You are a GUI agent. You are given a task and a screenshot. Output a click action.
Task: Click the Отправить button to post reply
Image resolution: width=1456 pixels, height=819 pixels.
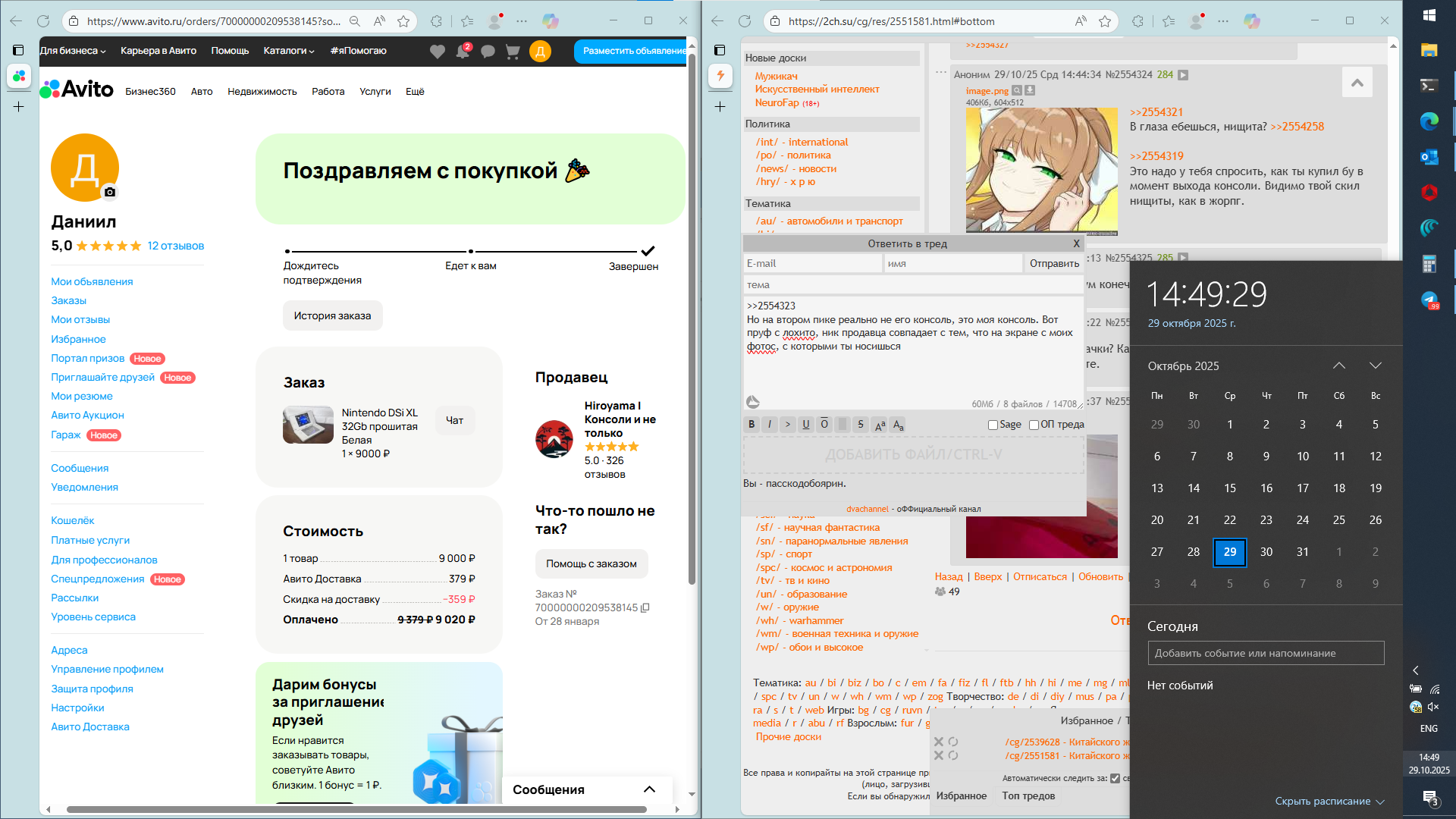tap(1054, 263)
